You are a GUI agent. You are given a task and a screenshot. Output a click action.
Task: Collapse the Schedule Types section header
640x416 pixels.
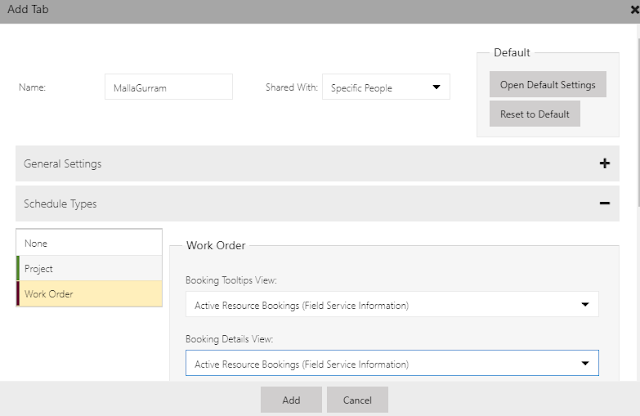pyautogui.click(x=300, y=203)
